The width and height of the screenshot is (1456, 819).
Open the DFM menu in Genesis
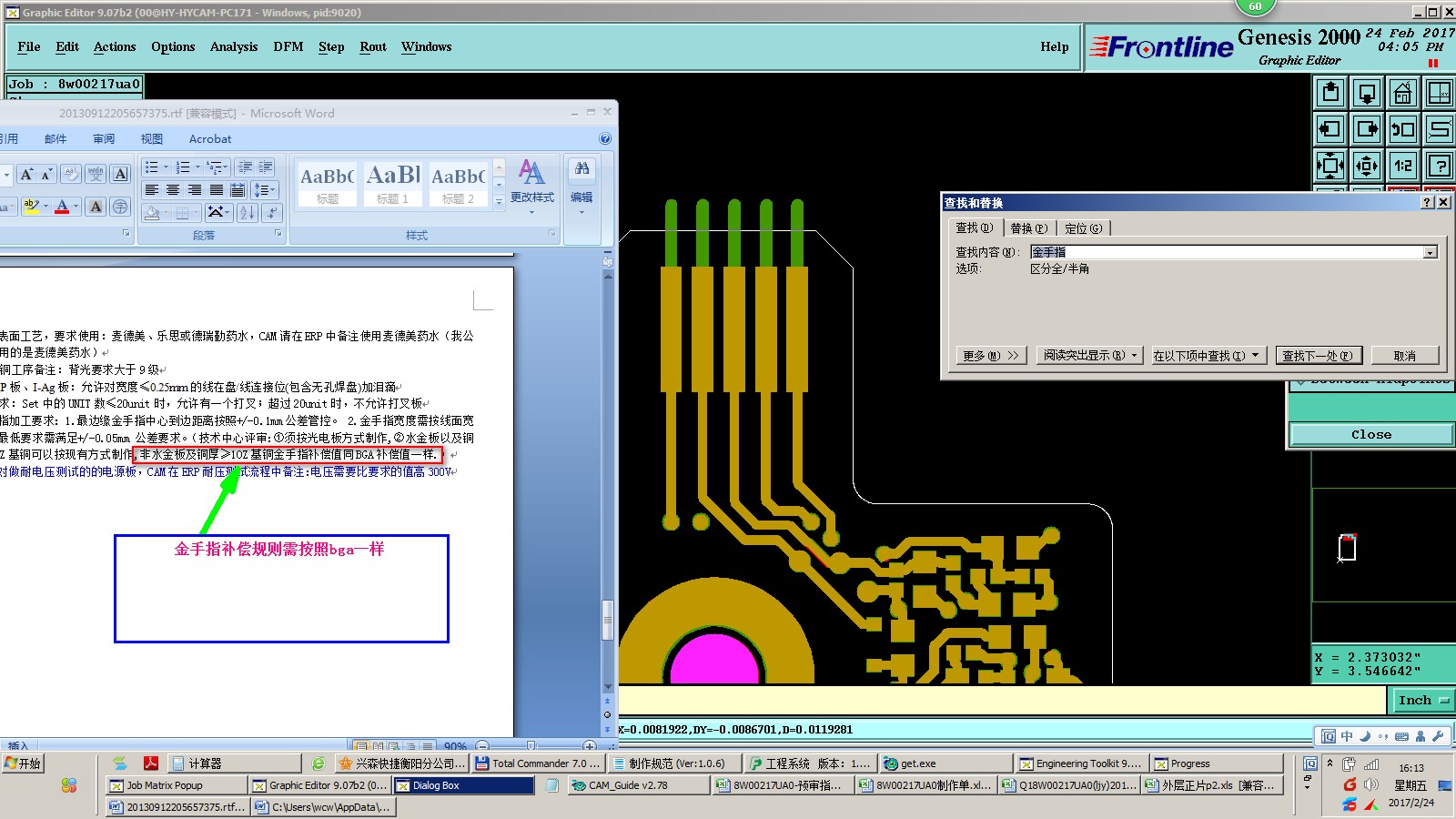point(288,46)
